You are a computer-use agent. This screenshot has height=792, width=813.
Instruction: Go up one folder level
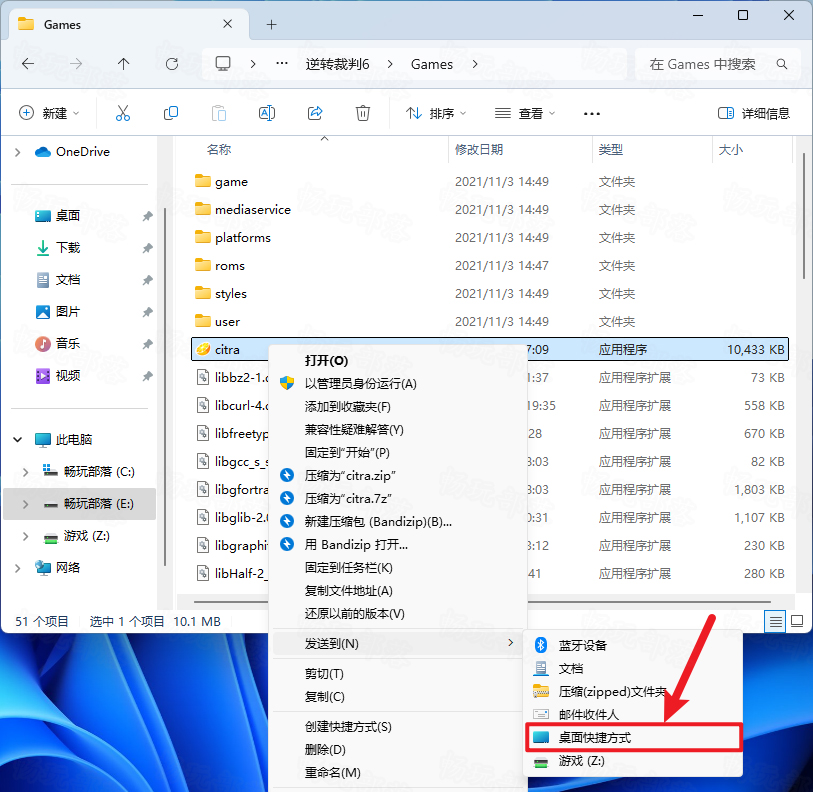click(x=123, y=64)
